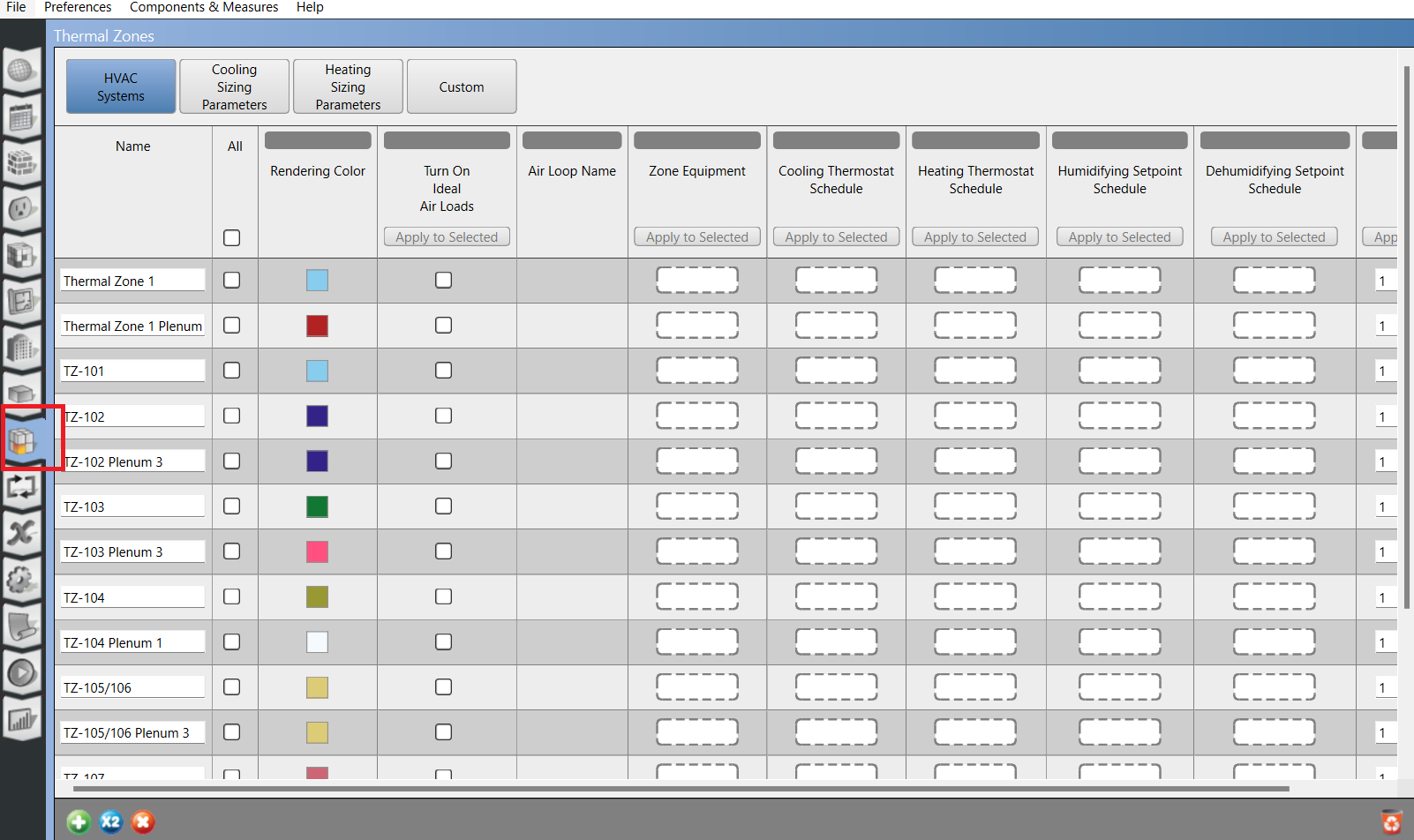Select the TZ-101 row checkbox
Screen dimensions: 1414x840
(232, 371)
